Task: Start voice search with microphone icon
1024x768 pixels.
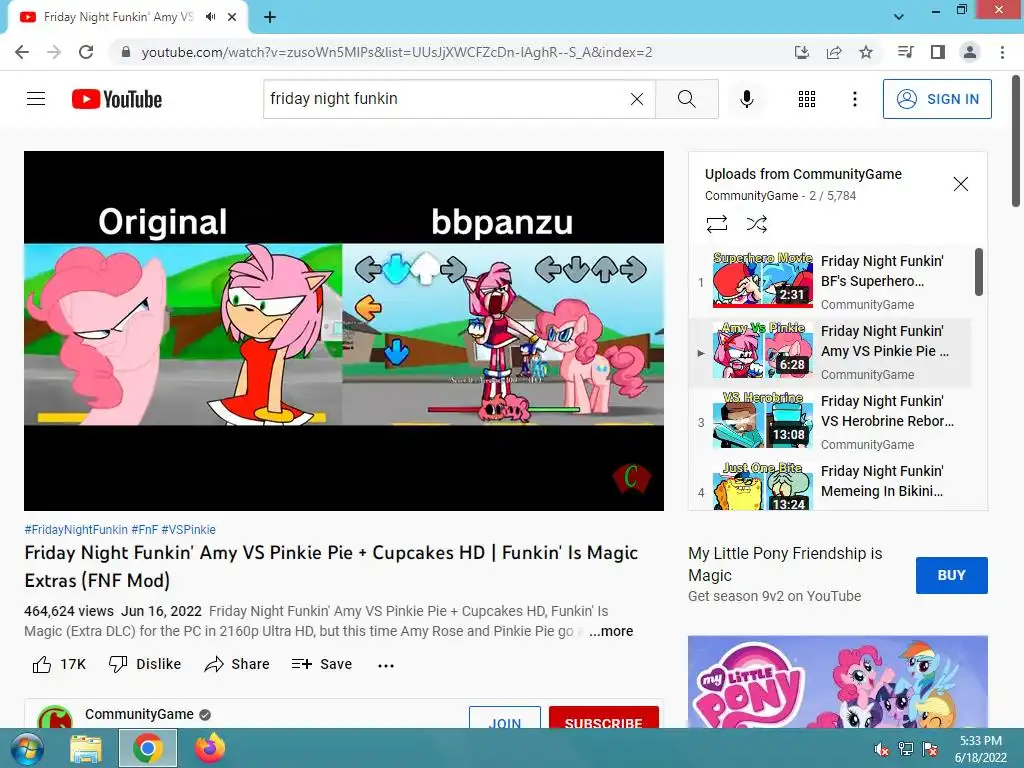Action: (x=746, y=99)
